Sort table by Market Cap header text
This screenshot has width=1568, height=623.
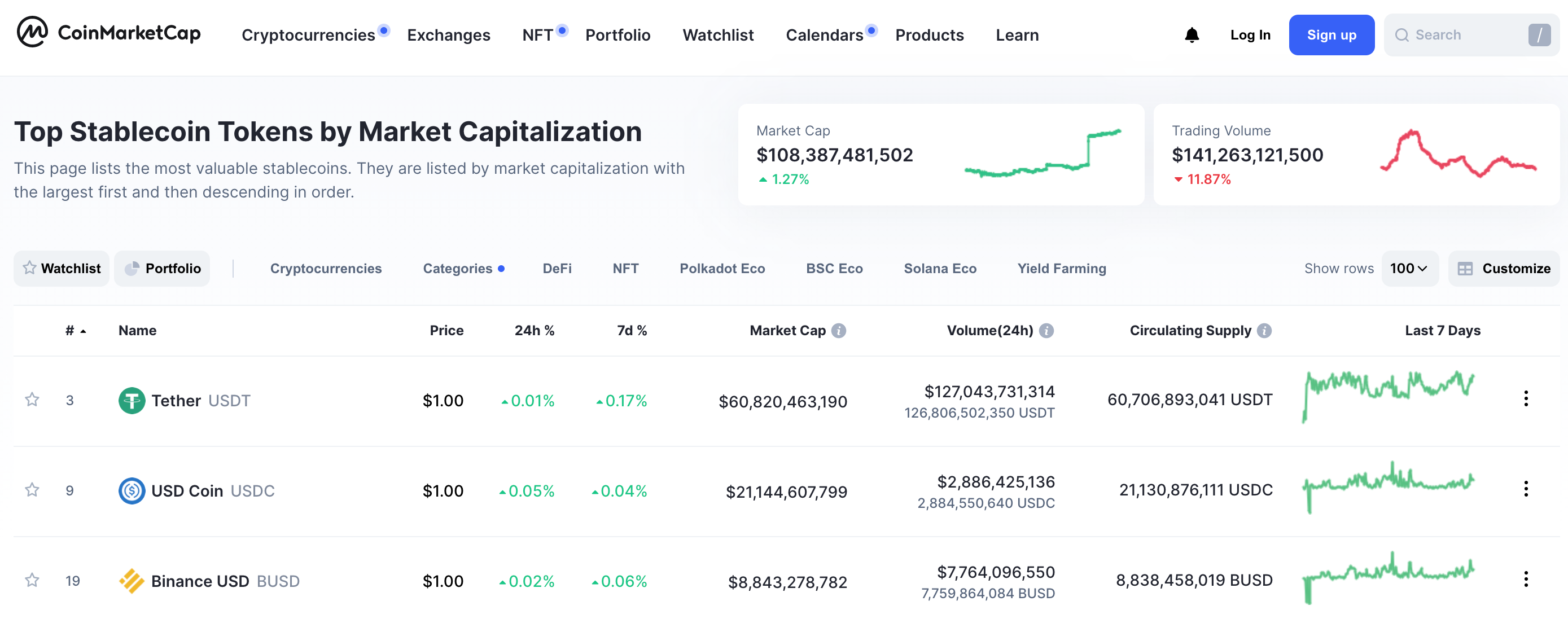pyautogui.click(x=787, y=330)
